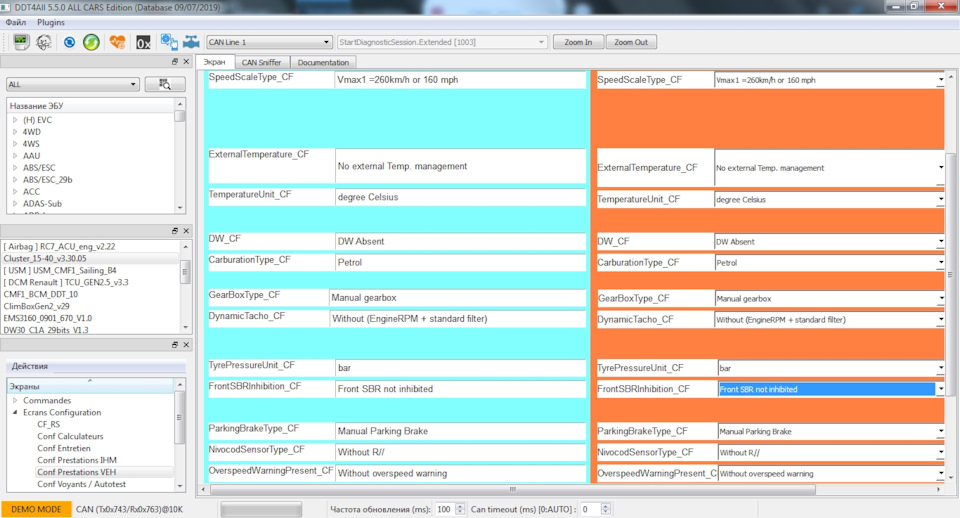960x518 pixels.
Task: Open the 0x hex command icon
Action: (x=143, y=42)
